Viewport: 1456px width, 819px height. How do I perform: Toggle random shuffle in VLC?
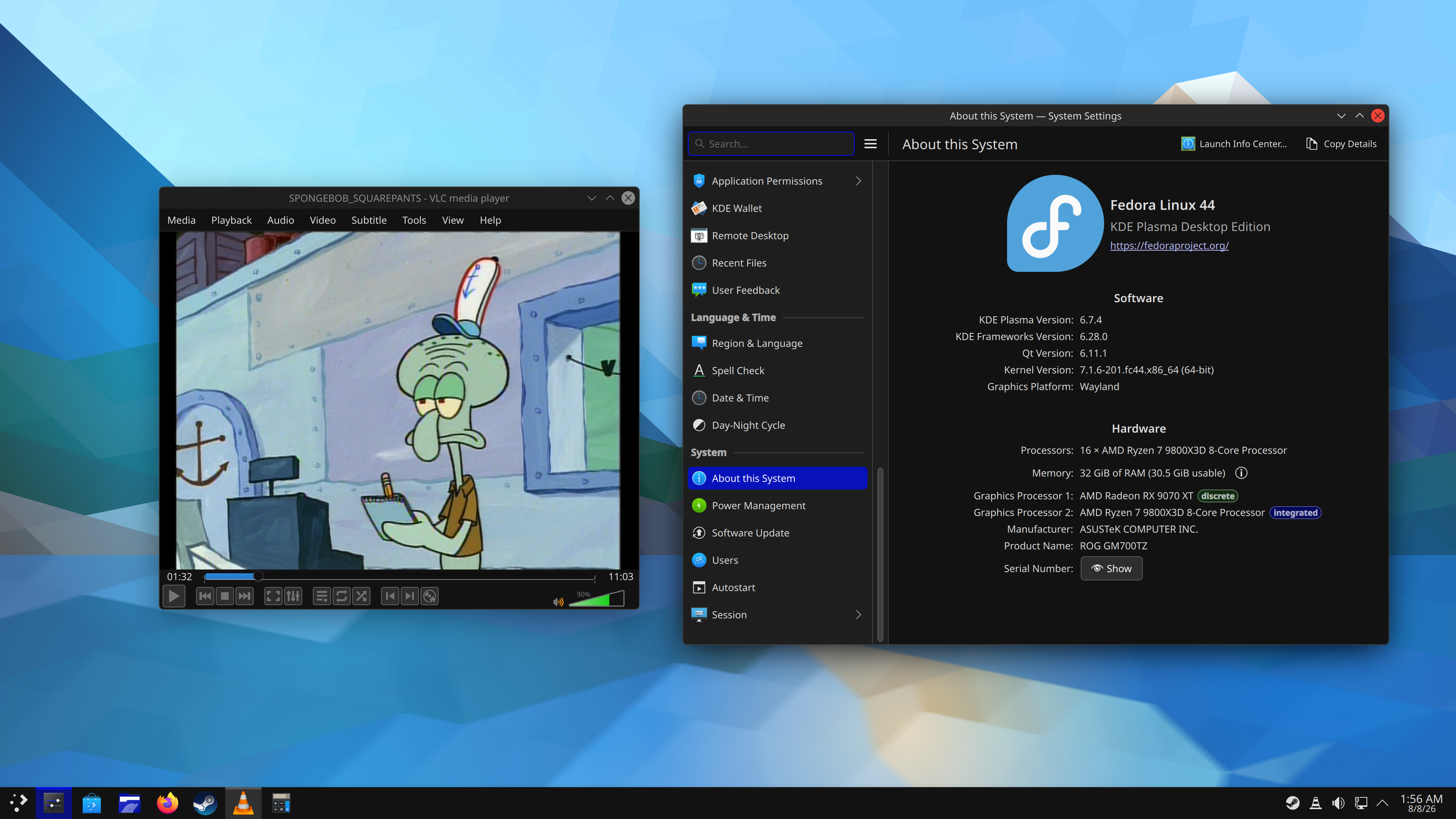(362, 596)
